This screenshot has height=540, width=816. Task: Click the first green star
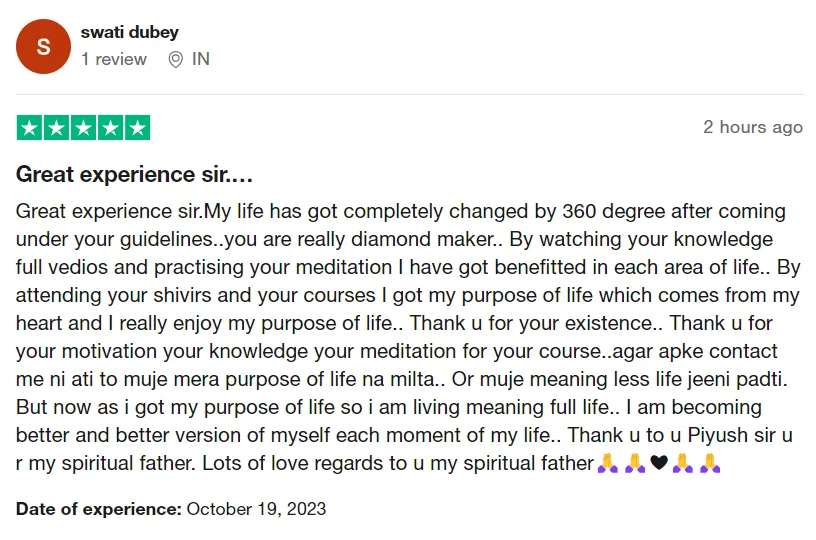[30, 127]
